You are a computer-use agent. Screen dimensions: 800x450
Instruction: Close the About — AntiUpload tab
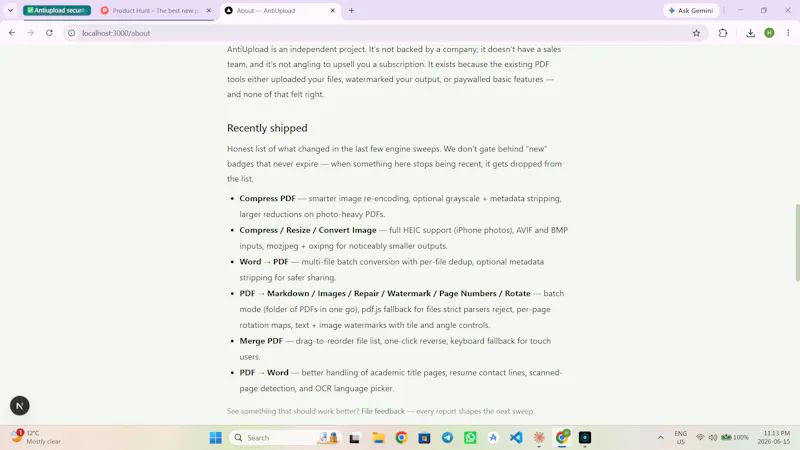(x=333, y=10)
